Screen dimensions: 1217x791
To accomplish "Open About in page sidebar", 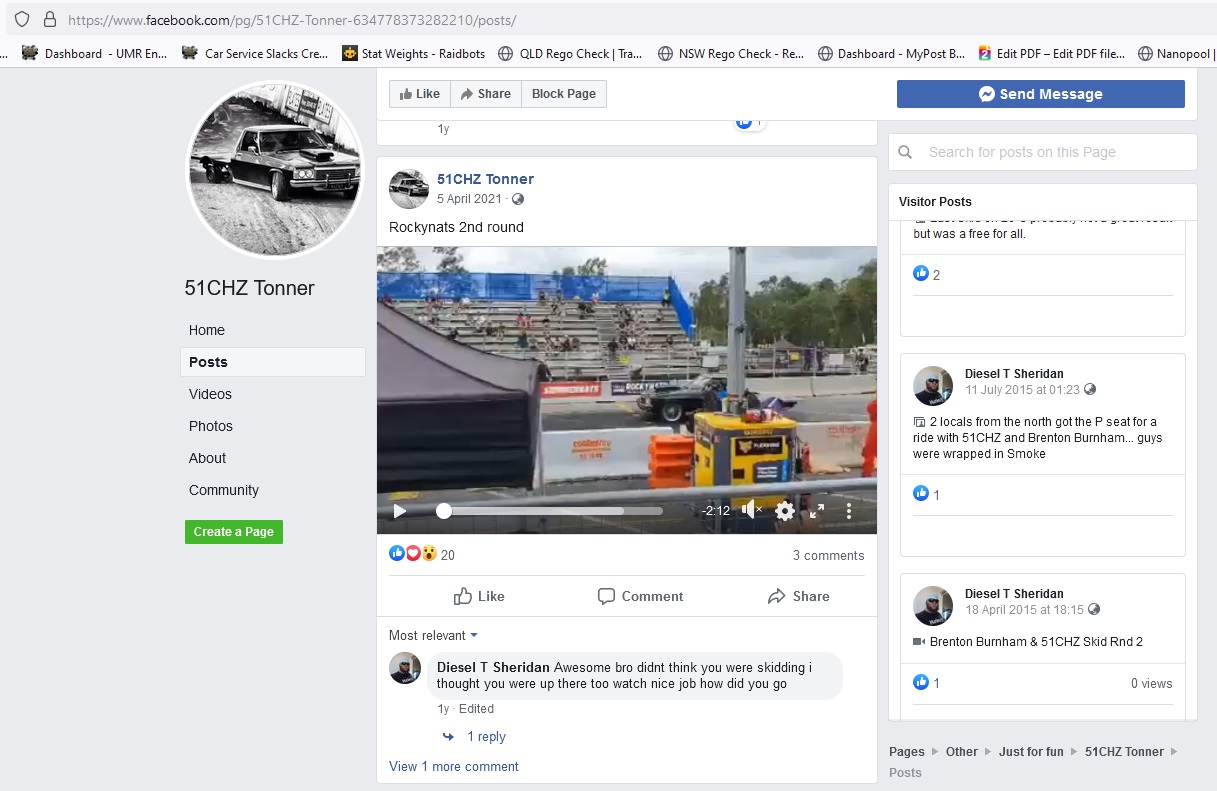I will tap(208, 458).
